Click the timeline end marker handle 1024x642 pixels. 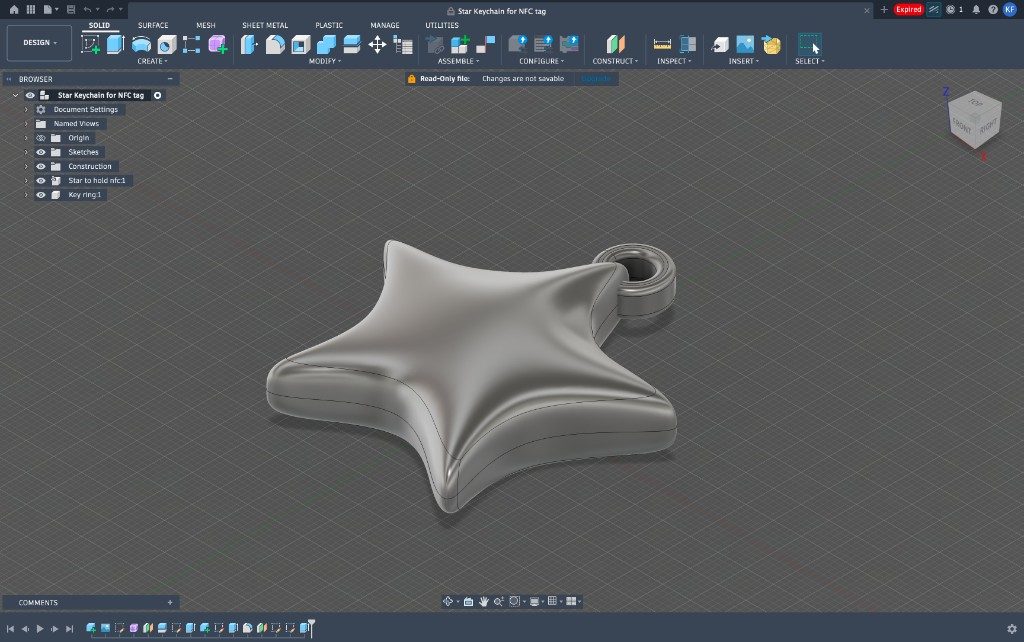(312, 628)
